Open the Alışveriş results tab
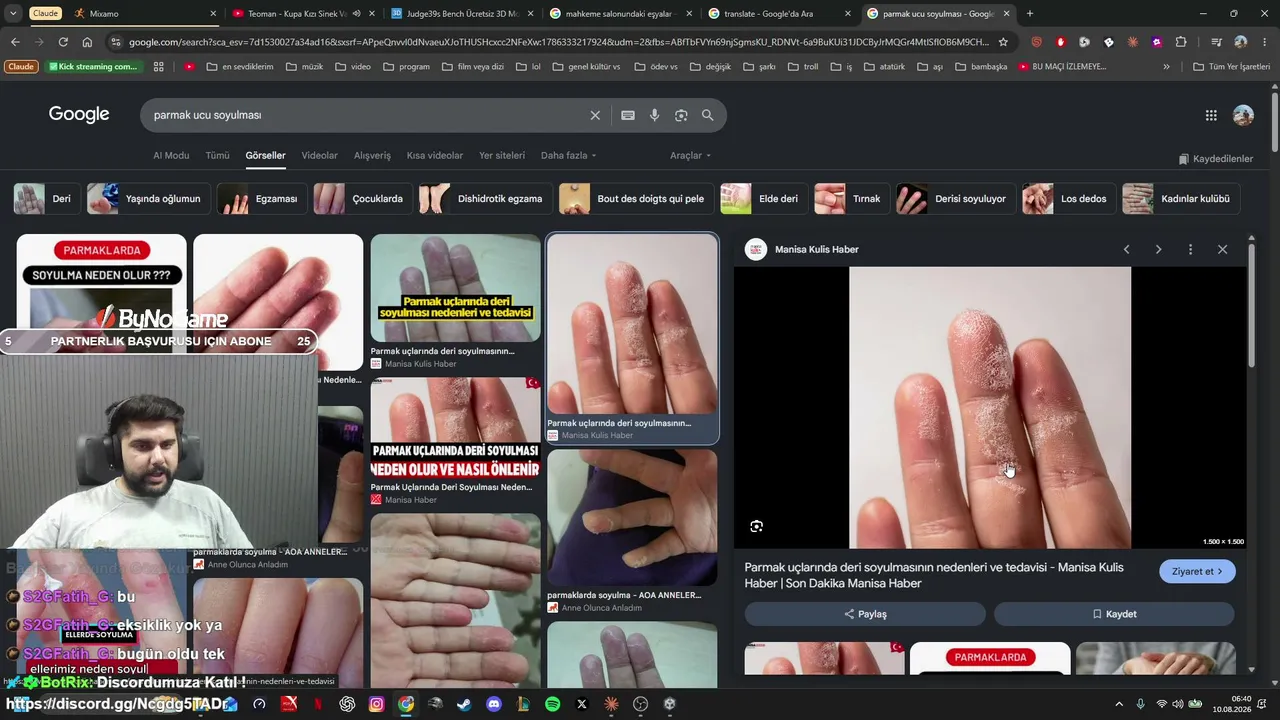The width and height of the screenshot is (1280, 720). pos(372,156)
